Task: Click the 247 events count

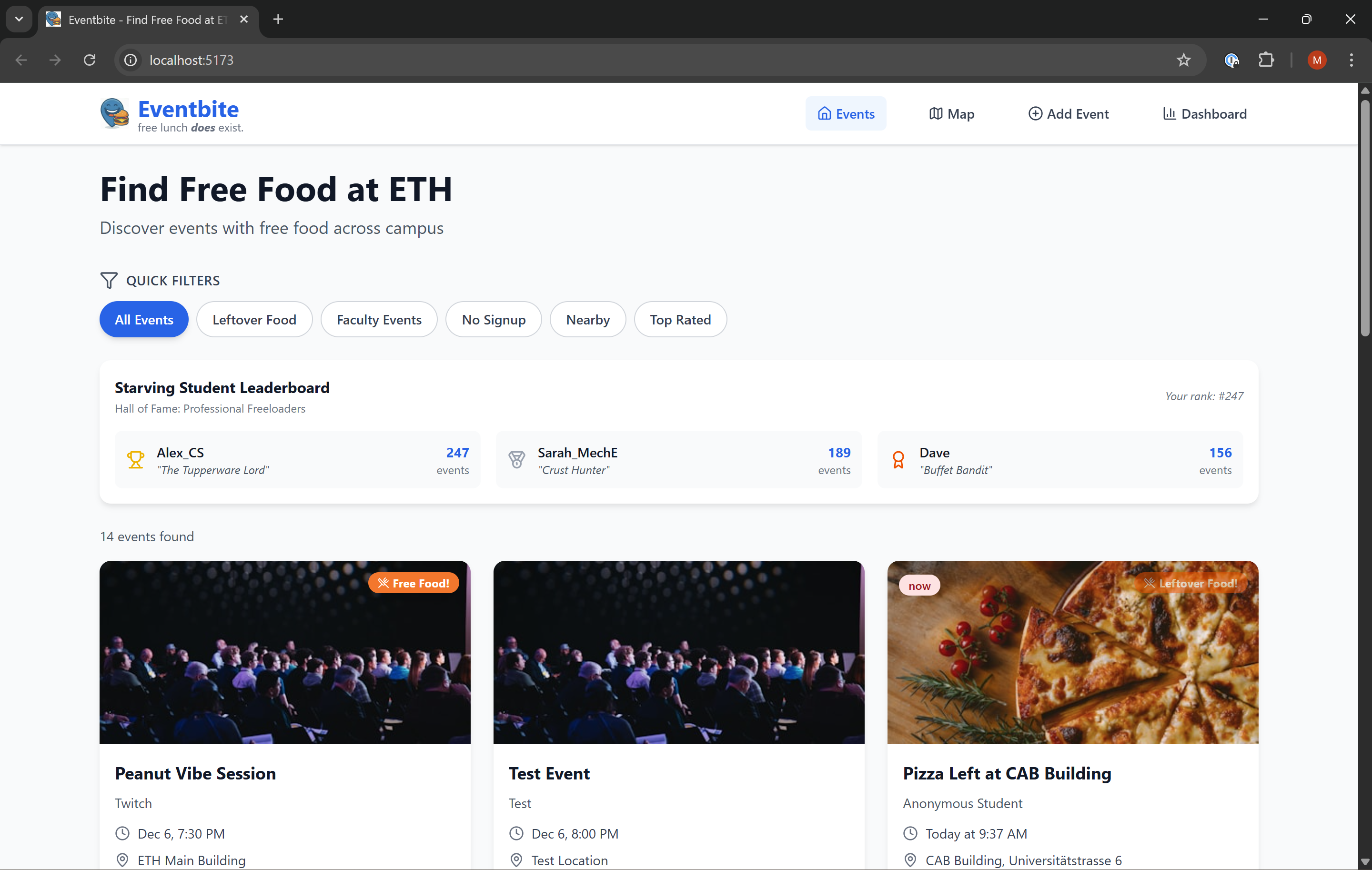Action: coord(457,452)
